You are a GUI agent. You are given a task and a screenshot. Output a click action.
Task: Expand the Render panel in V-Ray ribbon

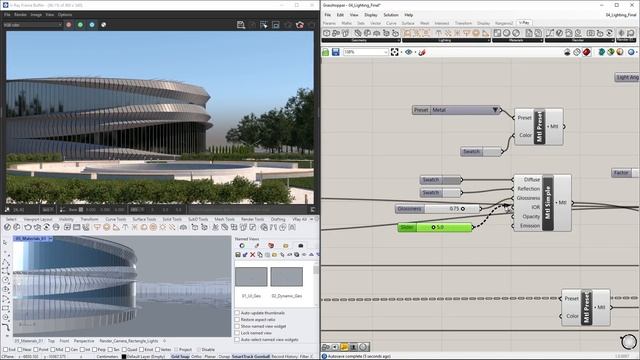(579, 40)
